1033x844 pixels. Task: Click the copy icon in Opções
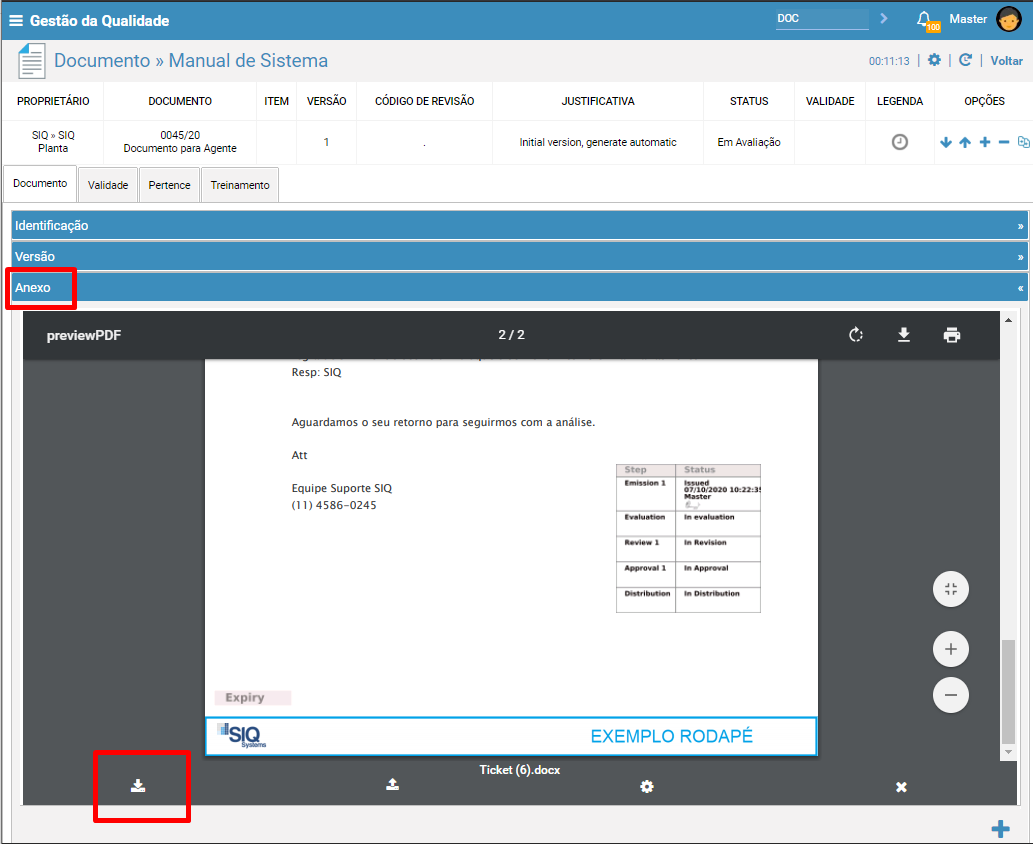pos(1023,142)
